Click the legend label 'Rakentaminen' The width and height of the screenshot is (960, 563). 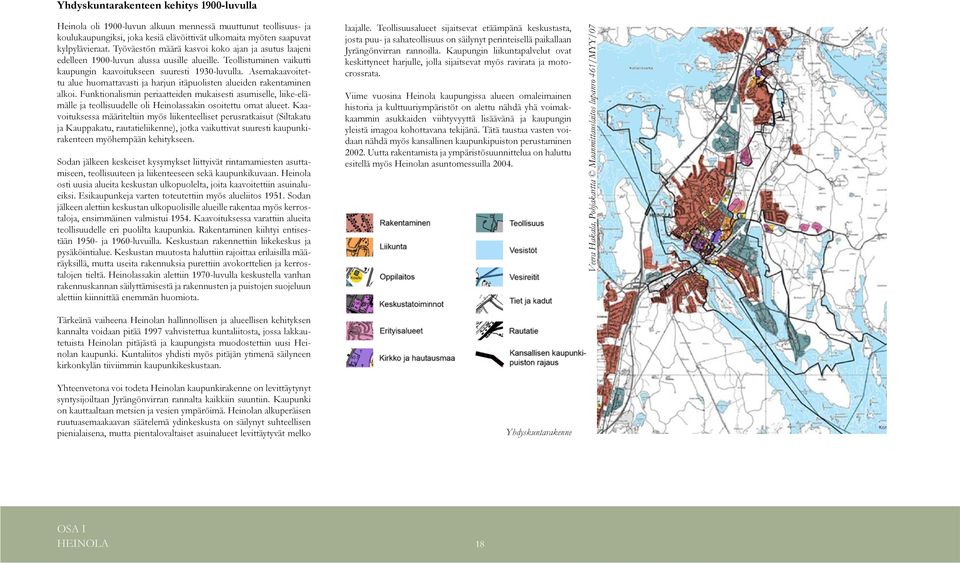coord(405,223)
